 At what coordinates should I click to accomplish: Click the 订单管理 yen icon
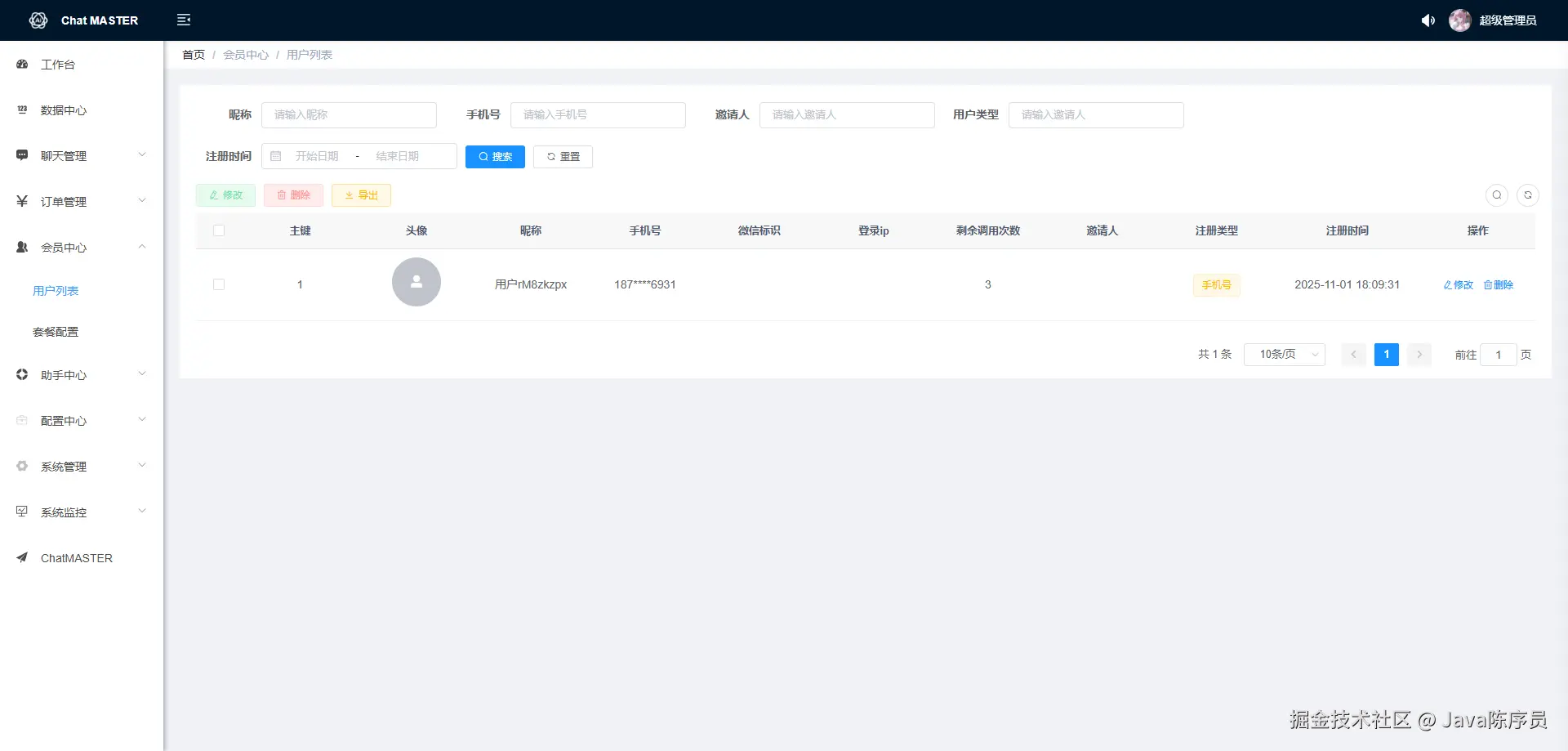pos(22,201)
